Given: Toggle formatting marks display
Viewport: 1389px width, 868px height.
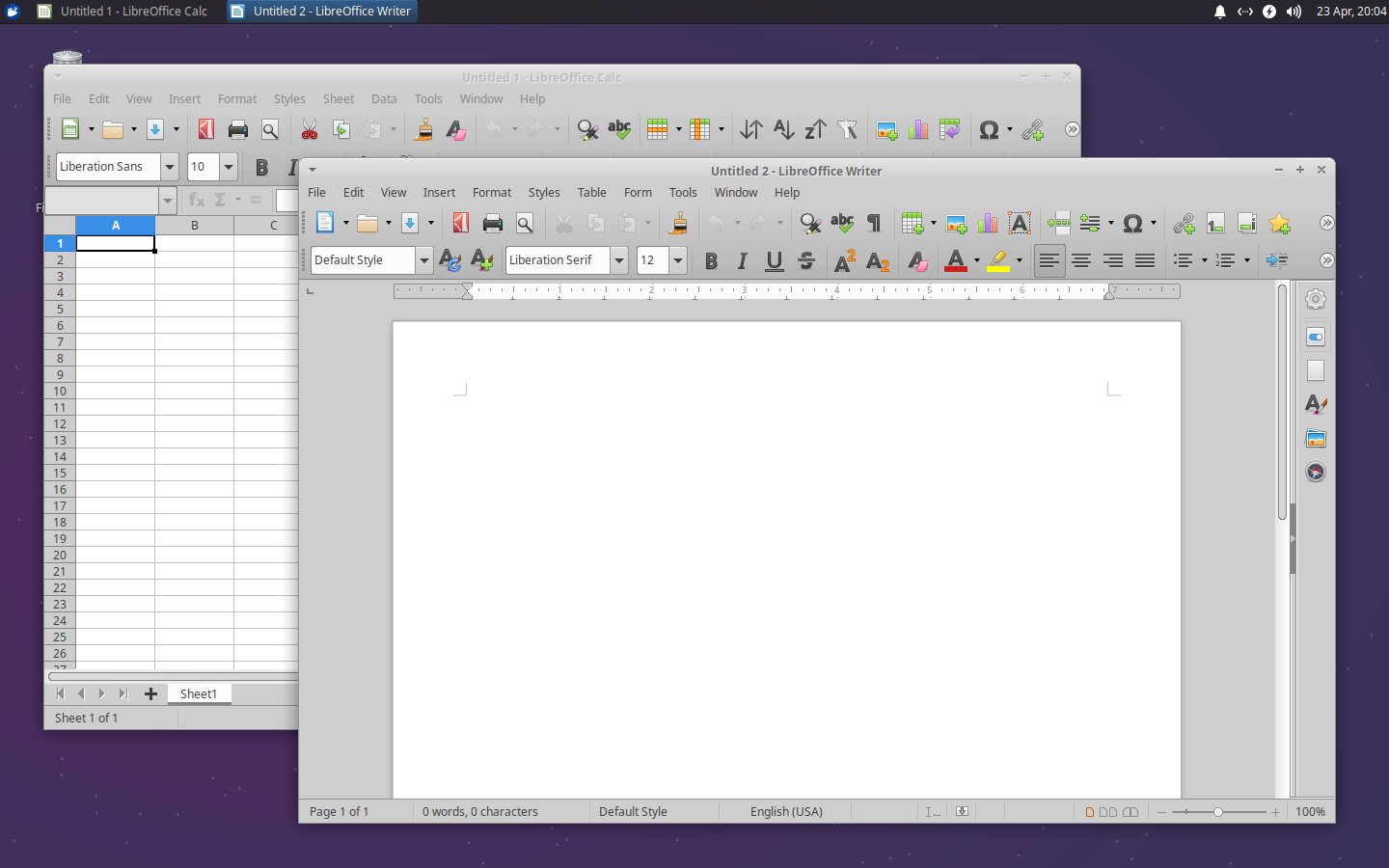Looking at the screenshot, I should coord(873,223).
